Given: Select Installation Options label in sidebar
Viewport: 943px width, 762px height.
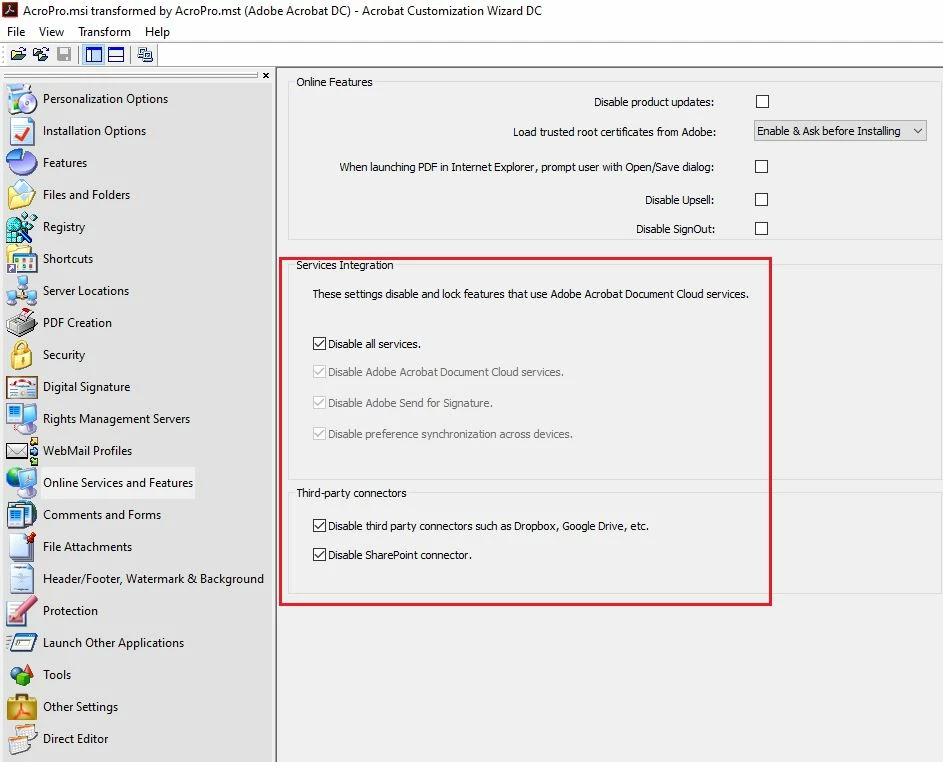Looking at the screenshot, I should point(94,131).
